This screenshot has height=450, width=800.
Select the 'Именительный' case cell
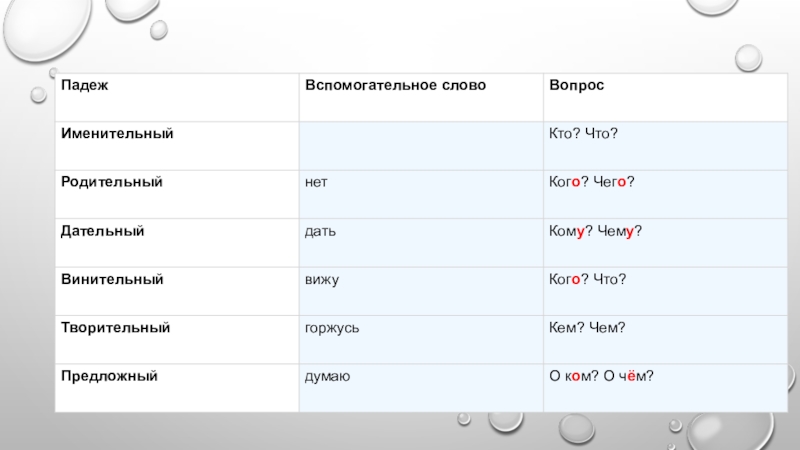118,133
